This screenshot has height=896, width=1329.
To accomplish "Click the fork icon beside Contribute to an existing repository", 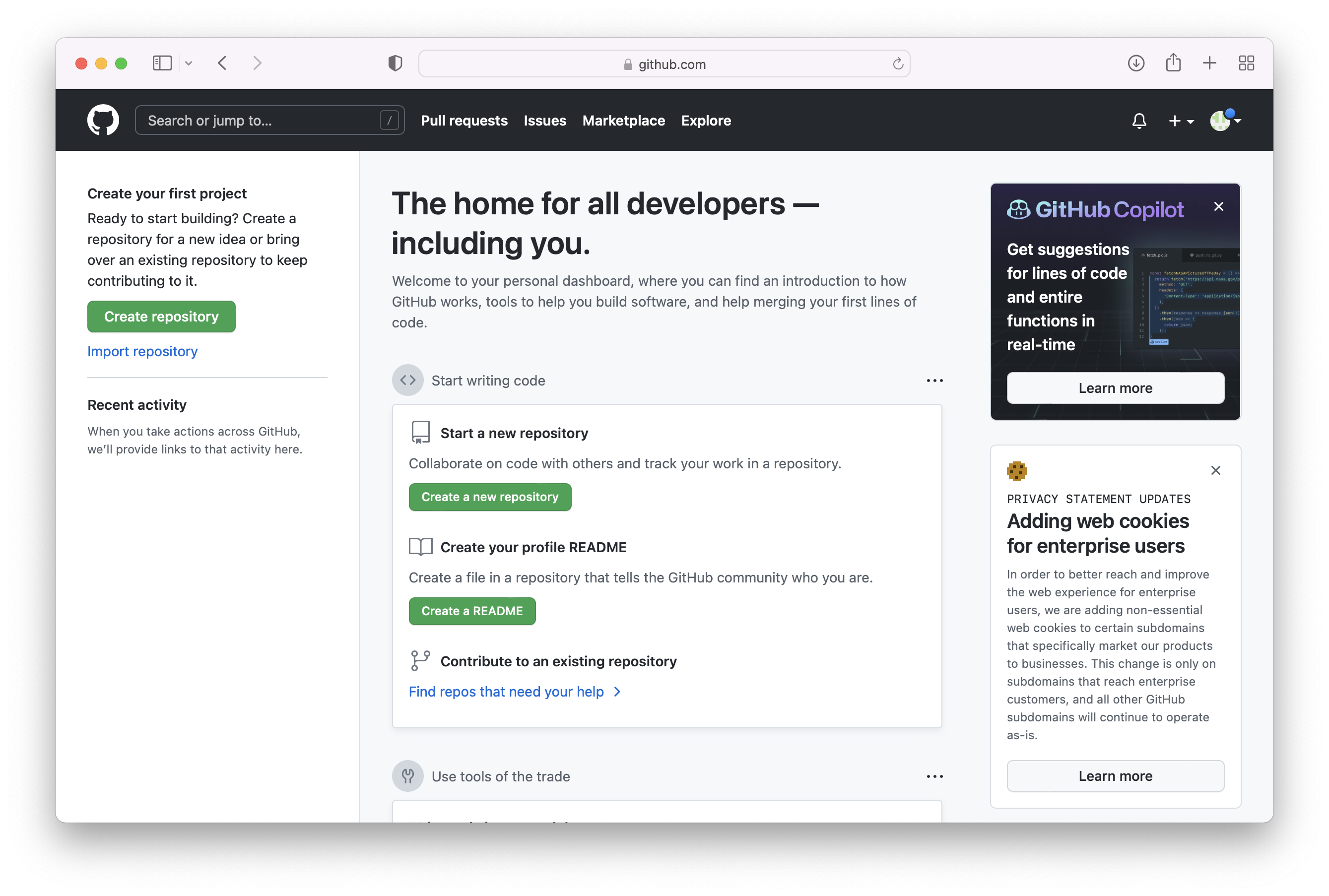I will click(x=420, y=660).
